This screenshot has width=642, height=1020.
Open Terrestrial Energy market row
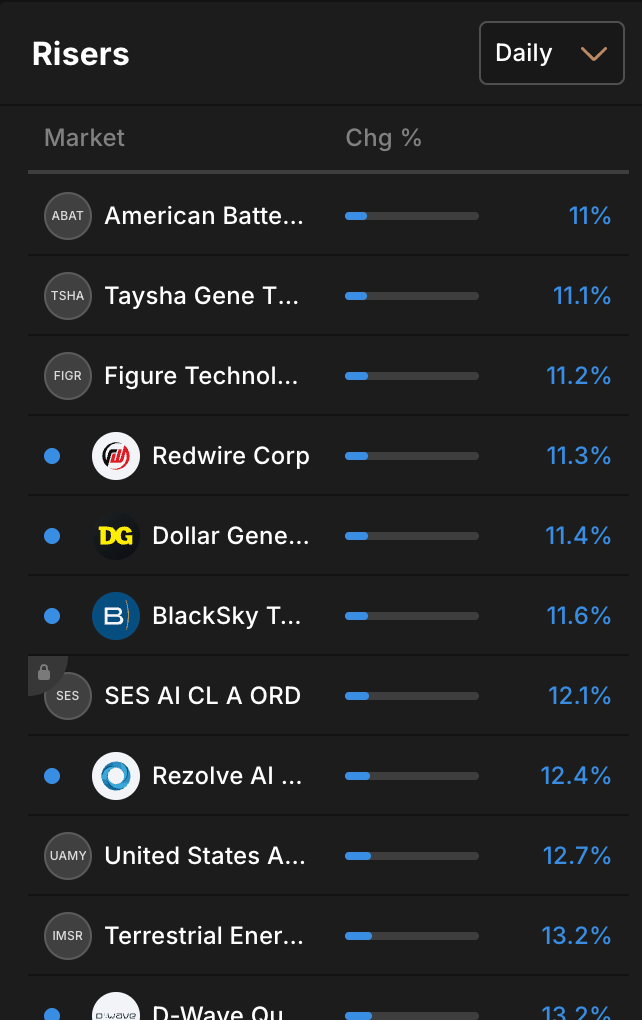point(205,936)
